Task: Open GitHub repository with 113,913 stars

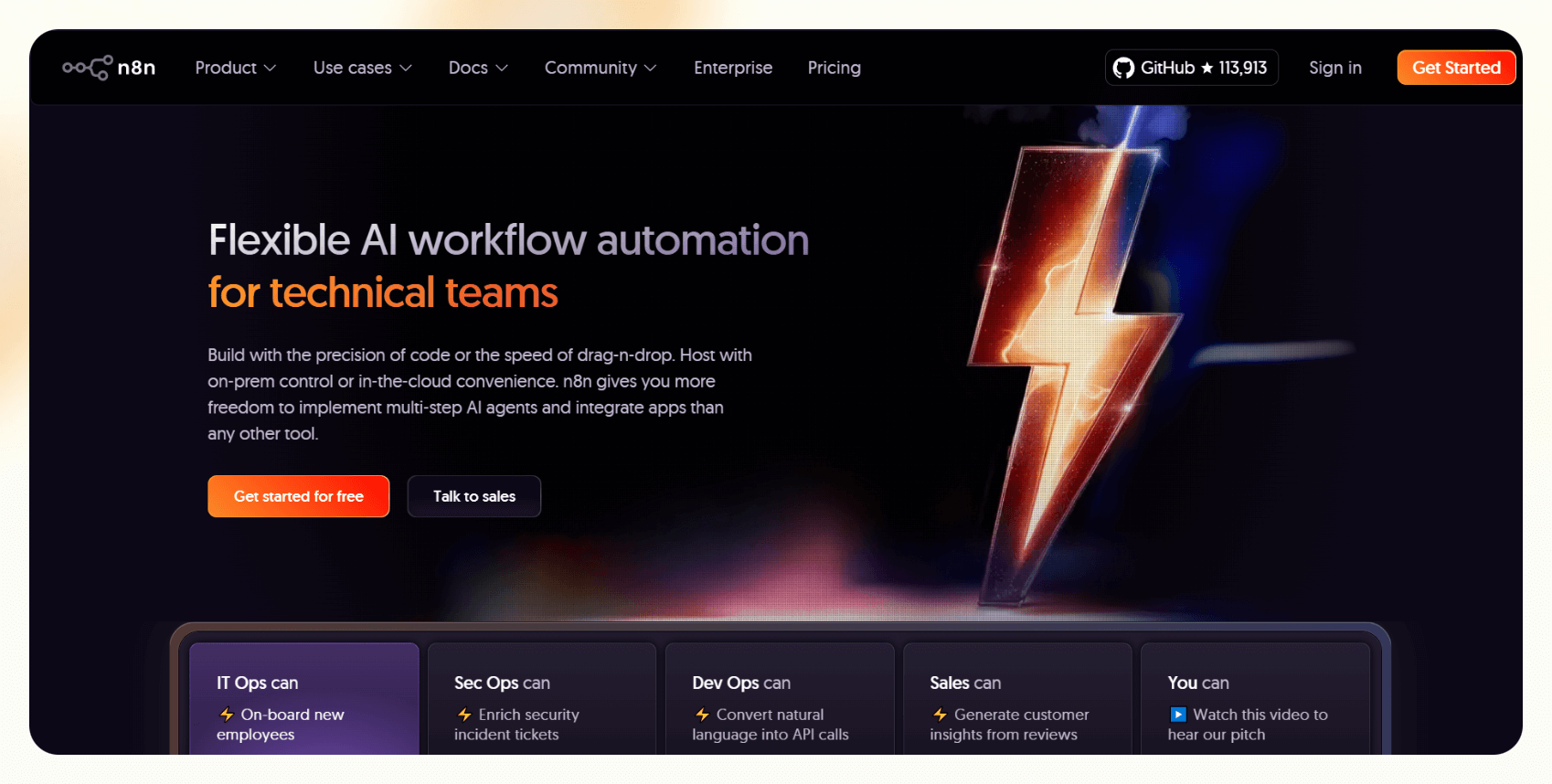Action: point(1191,68)
